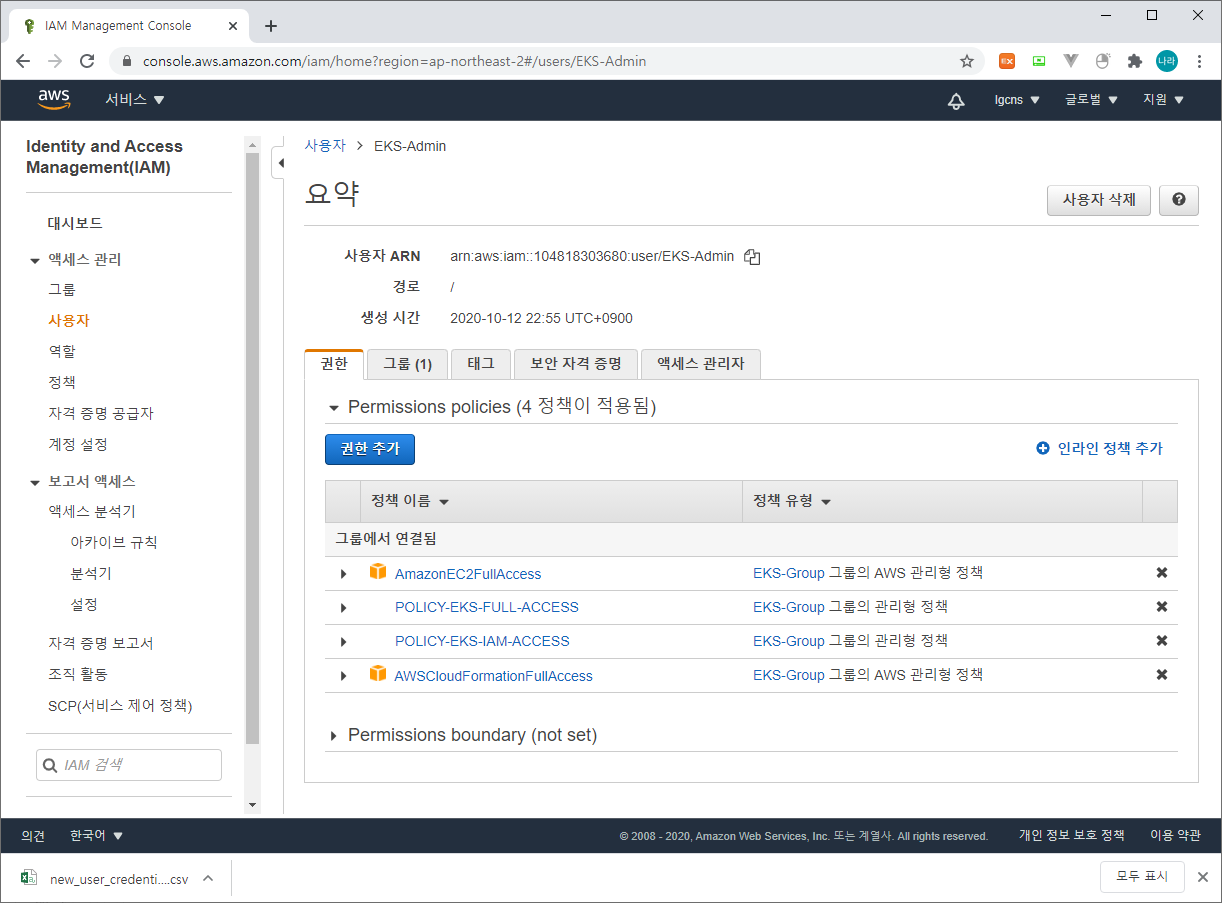Collapse the 액세스 관리 section
1222x903 pixels.
[35, 260]
